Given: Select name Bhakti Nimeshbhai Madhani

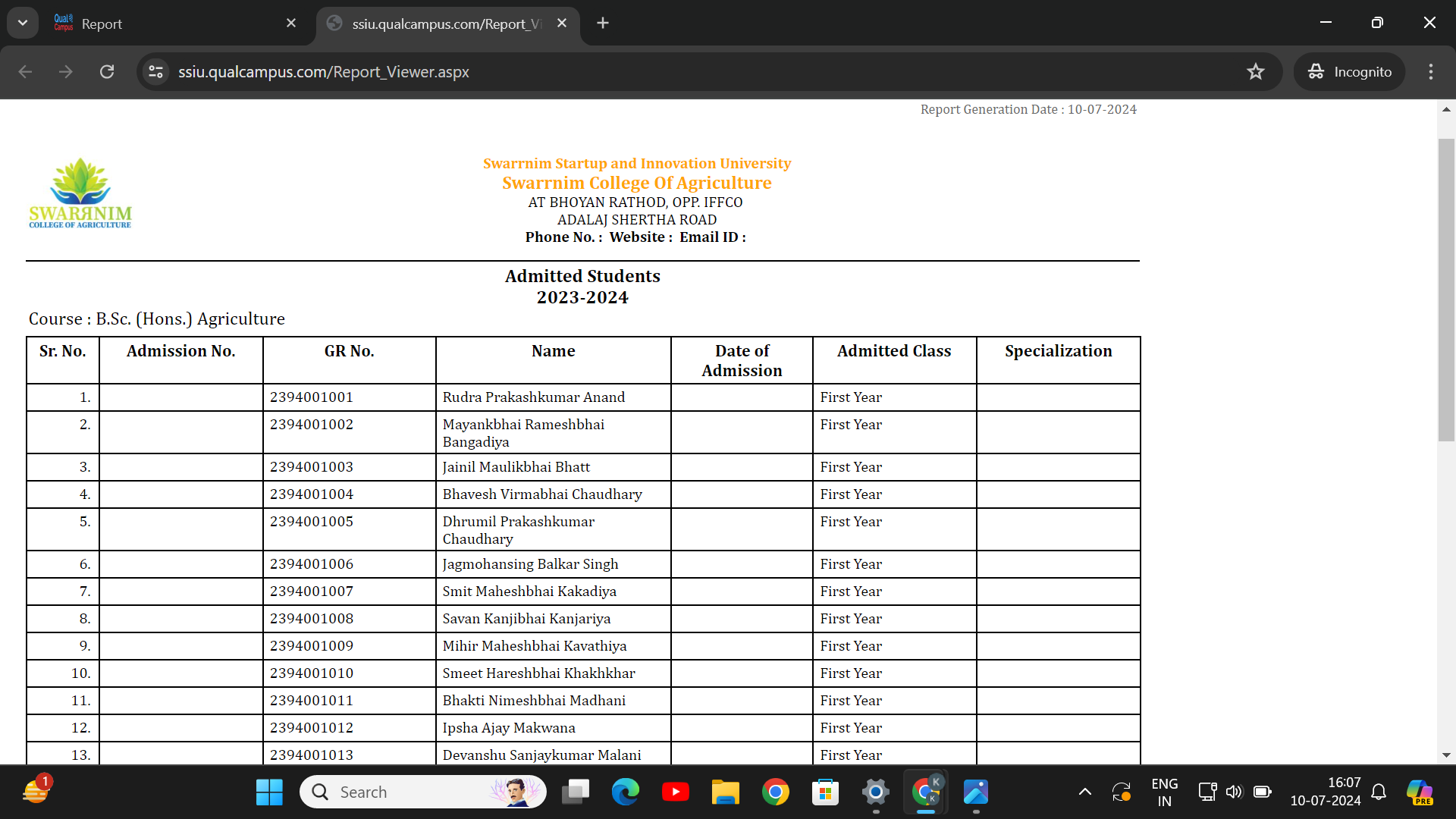Looking at the screenshot, I should tap(535, 701).
